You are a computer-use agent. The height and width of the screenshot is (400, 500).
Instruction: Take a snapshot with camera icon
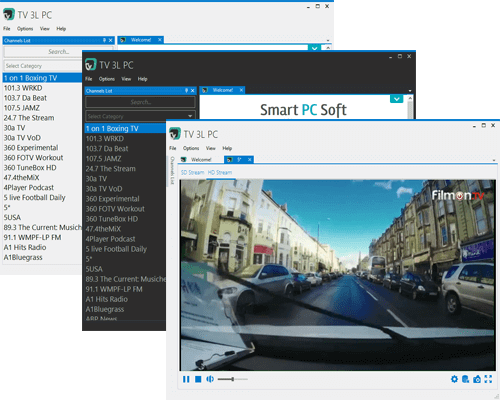477,379
